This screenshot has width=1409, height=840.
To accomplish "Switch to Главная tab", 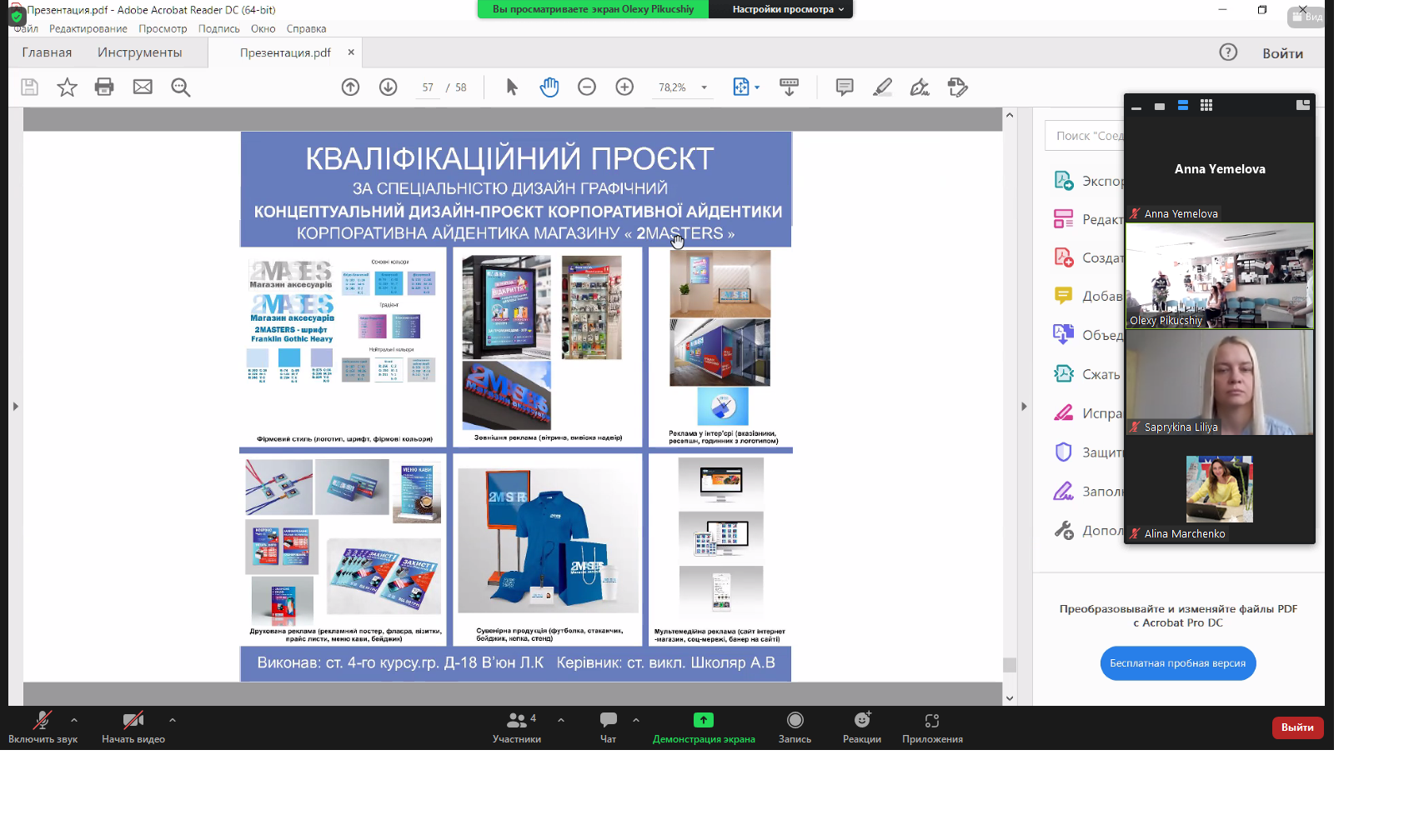I will coord(47,52).
